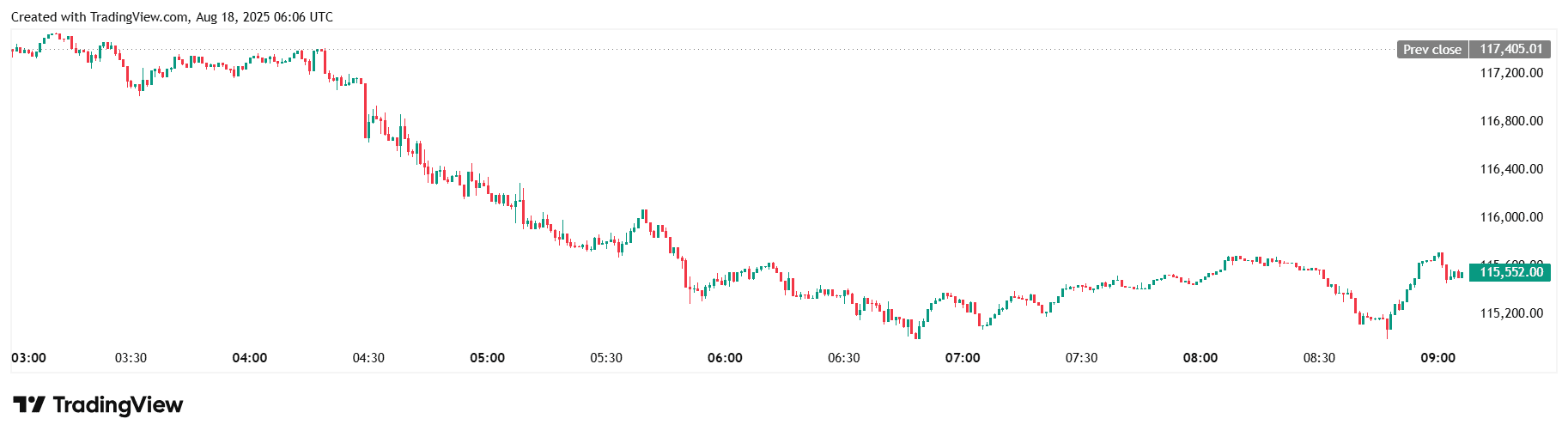The height and width of the screenshot is (437, 1568).
Task: Select the 09:00 time axis label
Action: pyautogui.click(x=1437, y=358)
